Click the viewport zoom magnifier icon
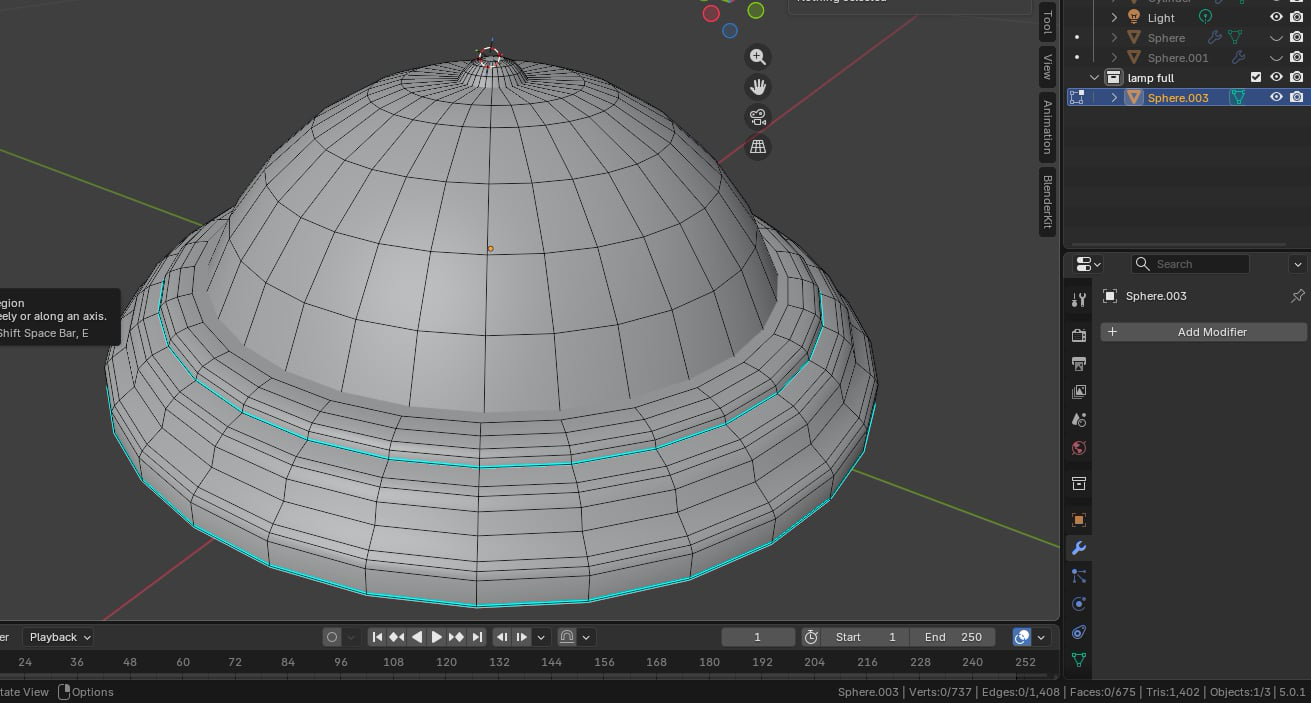This screenshot has height=703, width=1311. [758, 57]
